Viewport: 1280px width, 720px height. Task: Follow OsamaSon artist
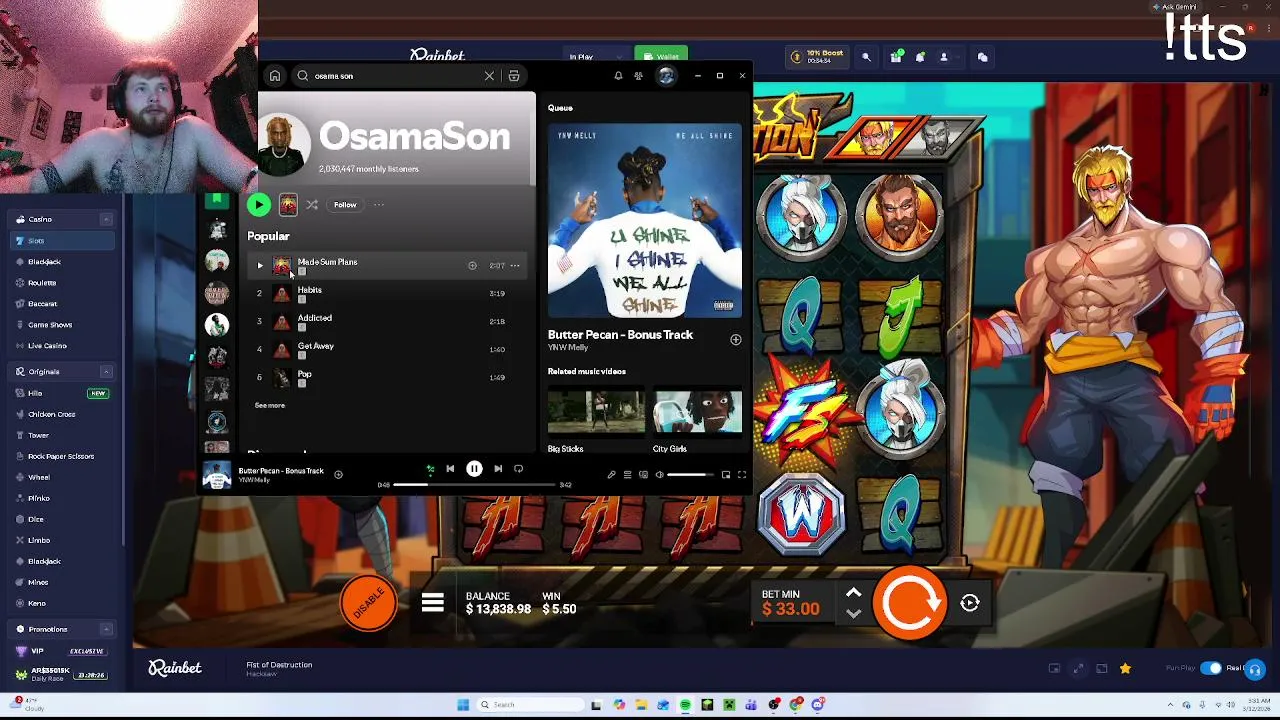pyautogui.click(x=345, y=205)
